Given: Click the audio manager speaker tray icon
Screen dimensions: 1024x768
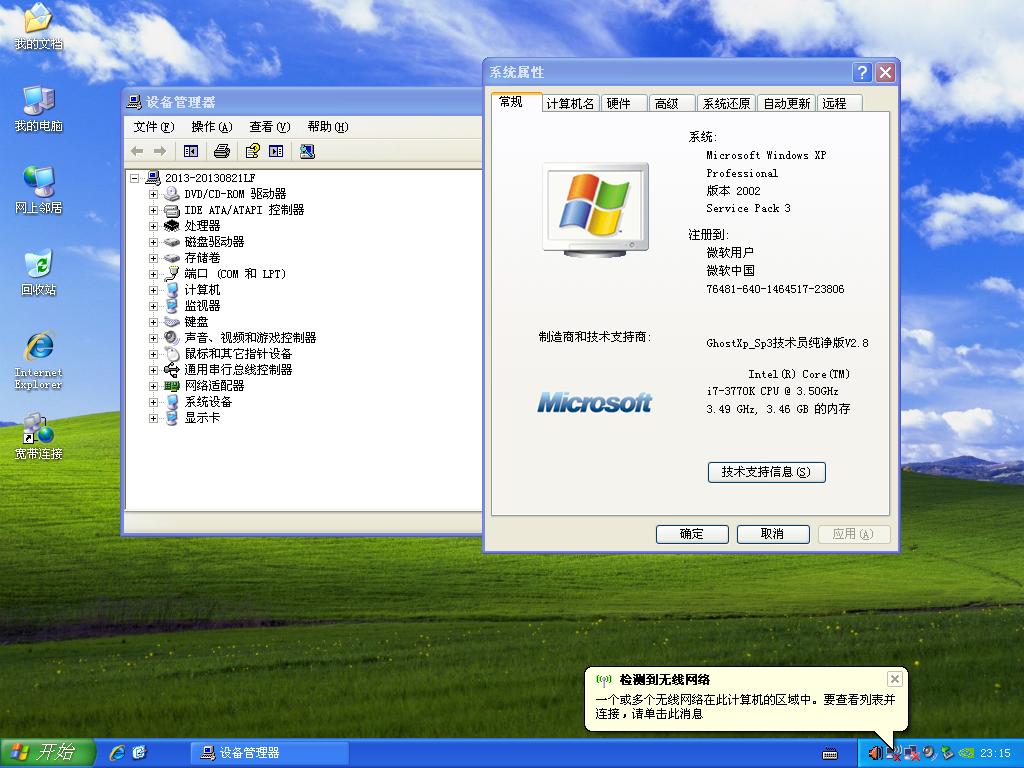Looking at the screenshot, I should point(929,754).
